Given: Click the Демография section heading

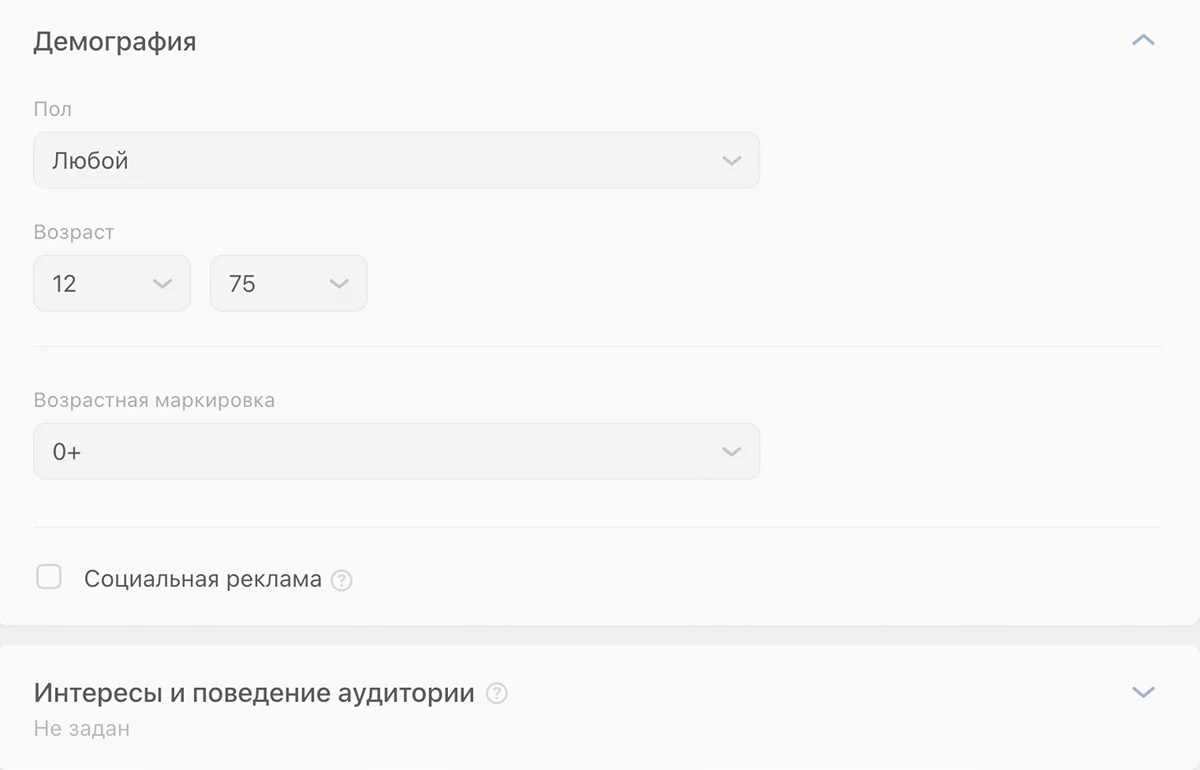Looking at the screenshot, I should (115, 42).
